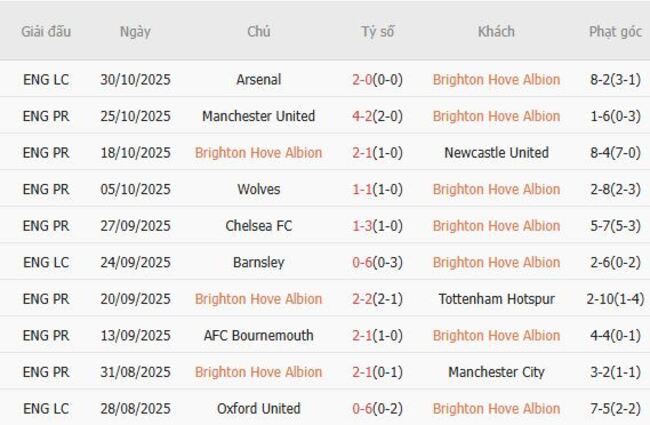Open the Chelsea FC team link
The width and height of the screenshot is (650, 425).
(258, 226)
